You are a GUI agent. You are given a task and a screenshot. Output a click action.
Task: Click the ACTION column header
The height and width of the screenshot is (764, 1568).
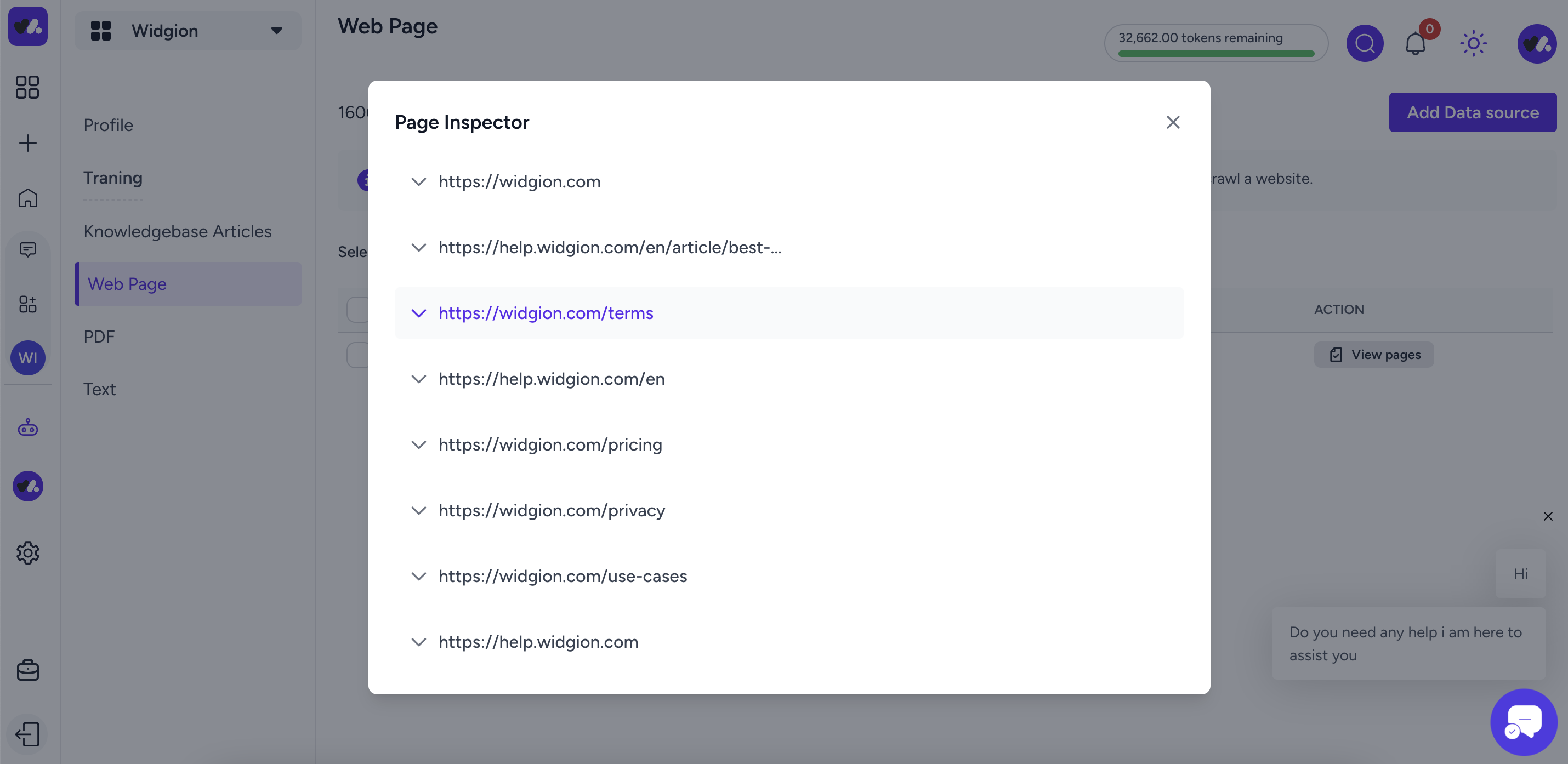click(x=1338, y=309)
